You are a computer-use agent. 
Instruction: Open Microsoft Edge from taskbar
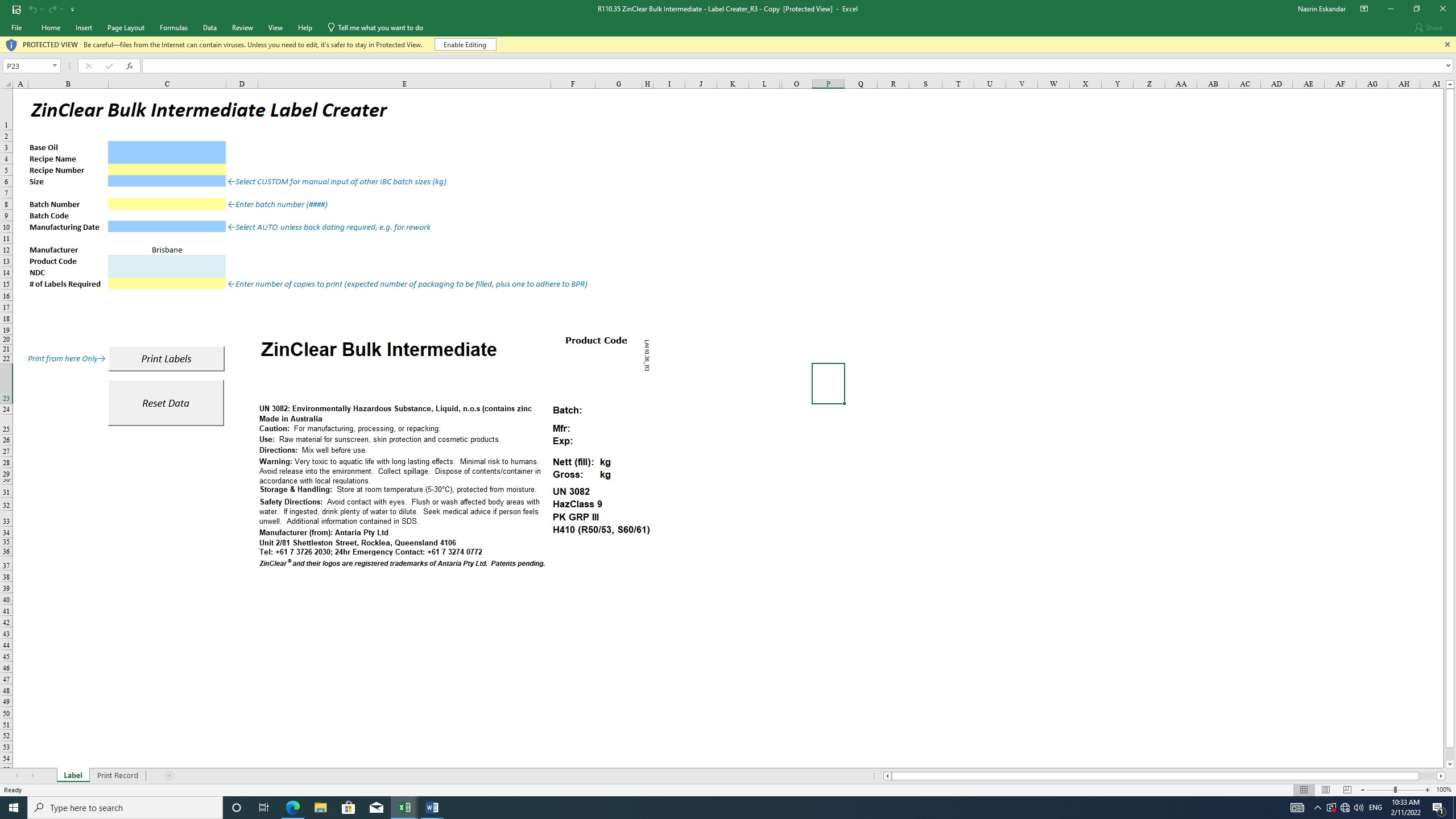point(293,808)
